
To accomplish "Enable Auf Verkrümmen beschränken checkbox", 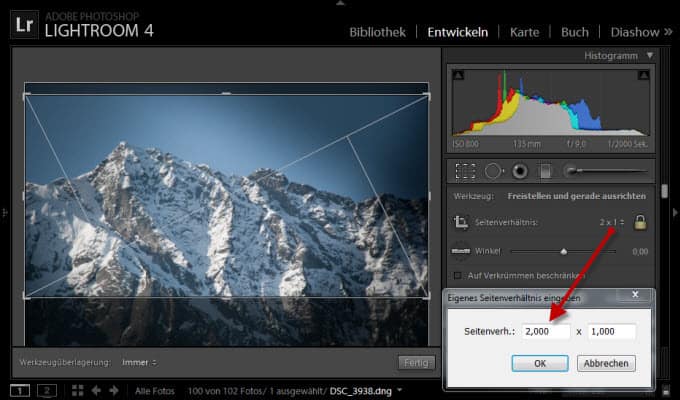I will [459, 275].
